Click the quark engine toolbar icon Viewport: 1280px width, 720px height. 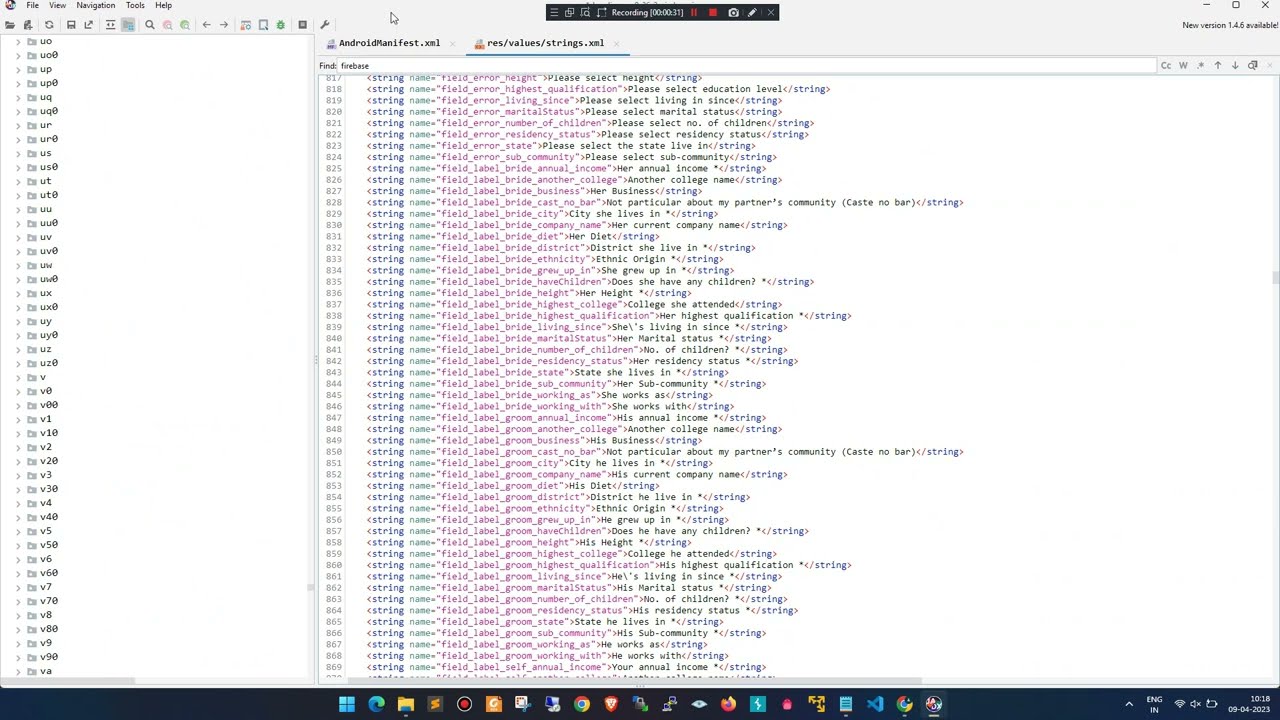coord(263,25)
